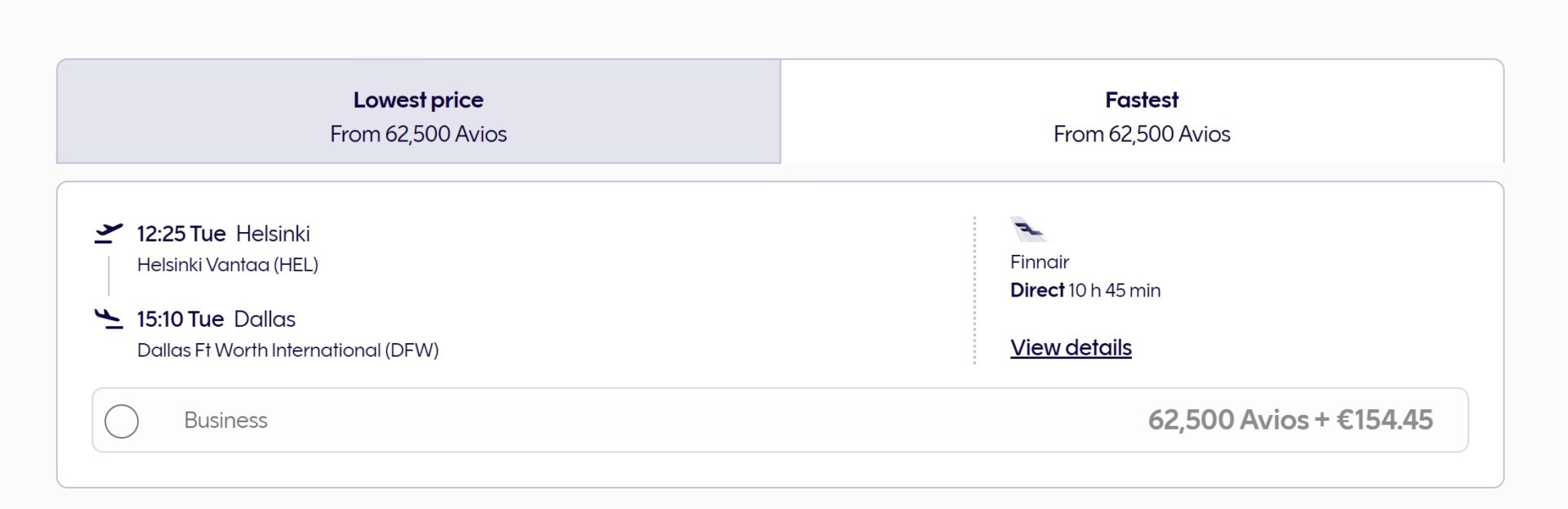Click the 15:10 Tue Dallas arrival time
Viewport: 1568px width, 509px height.
[214, 319]
